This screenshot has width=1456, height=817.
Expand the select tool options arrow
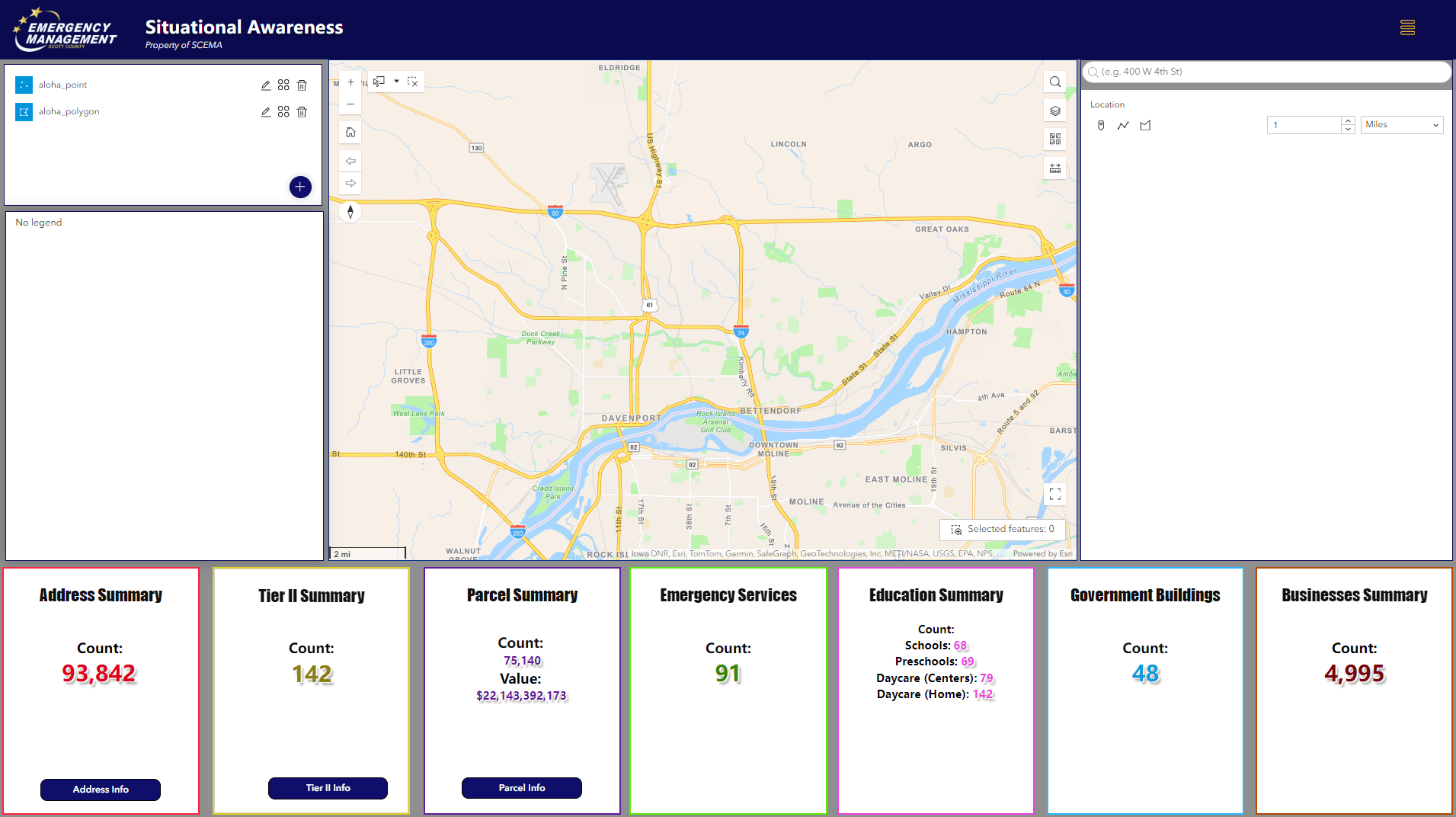pyautogui.click(x=396, y=82)
